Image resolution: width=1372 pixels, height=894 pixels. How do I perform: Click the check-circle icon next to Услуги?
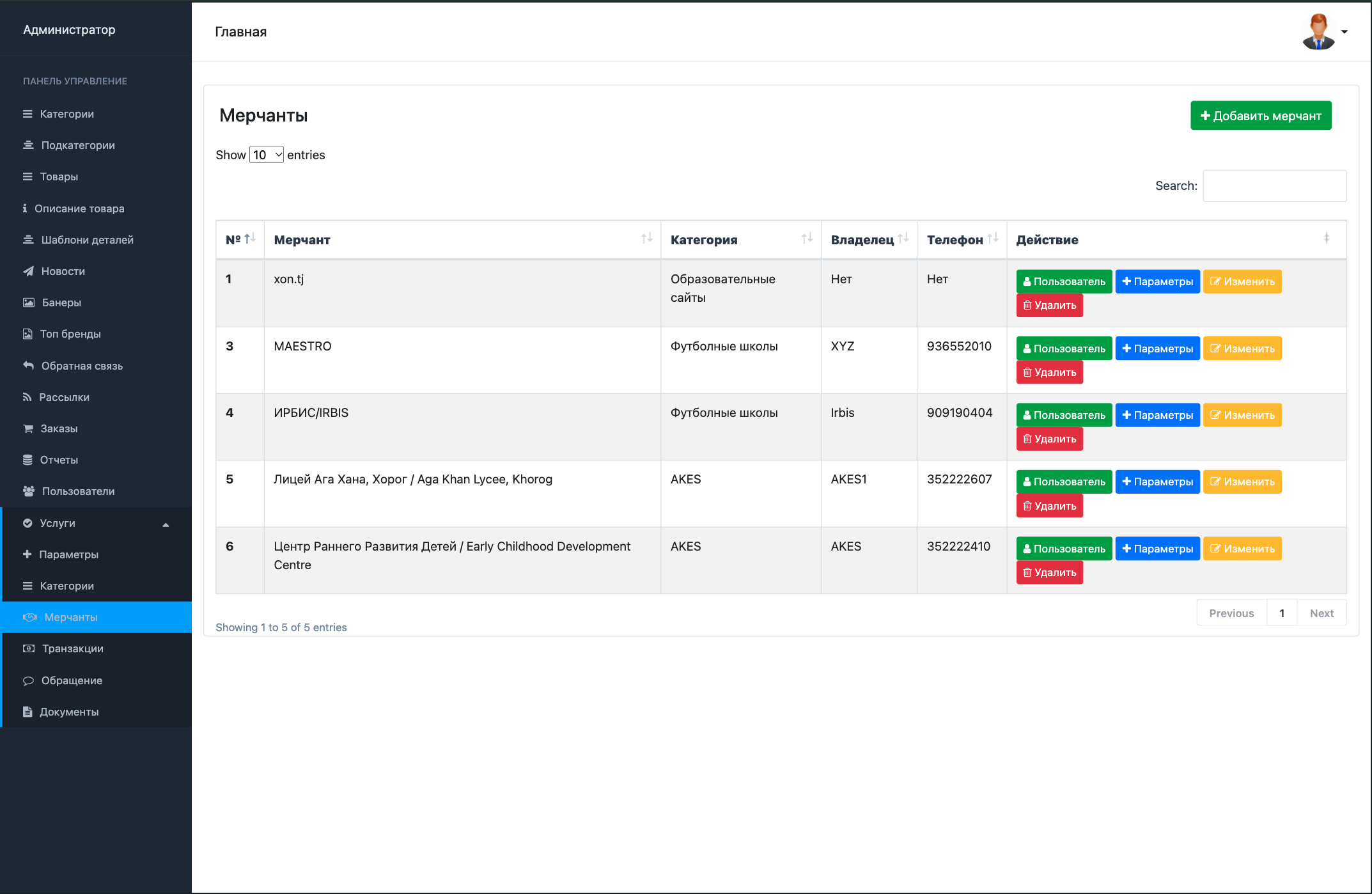point(27,523)
